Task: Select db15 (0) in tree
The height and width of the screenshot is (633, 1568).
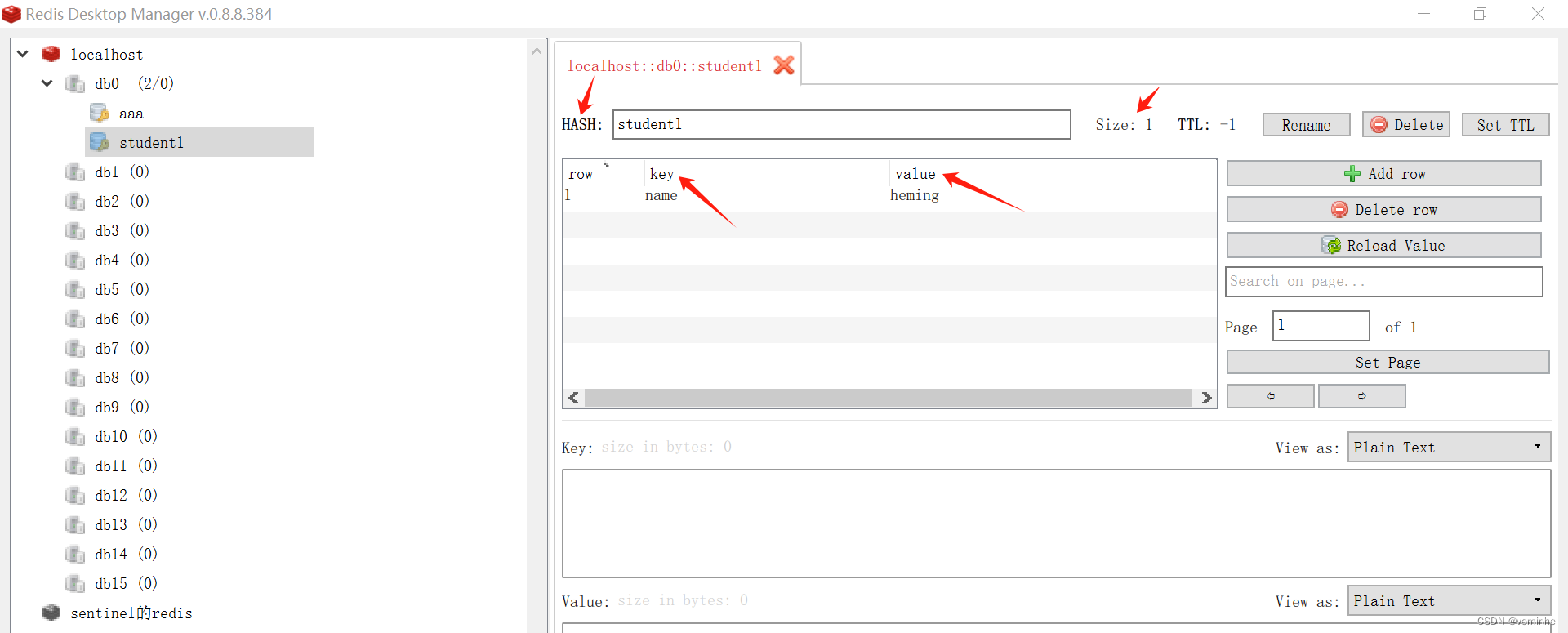Action: pyautogui.click(x=126, y=584)
